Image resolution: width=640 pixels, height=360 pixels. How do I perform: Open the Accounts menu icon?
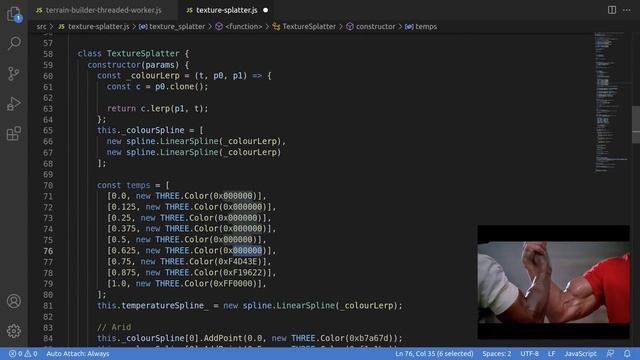[14, 301]
